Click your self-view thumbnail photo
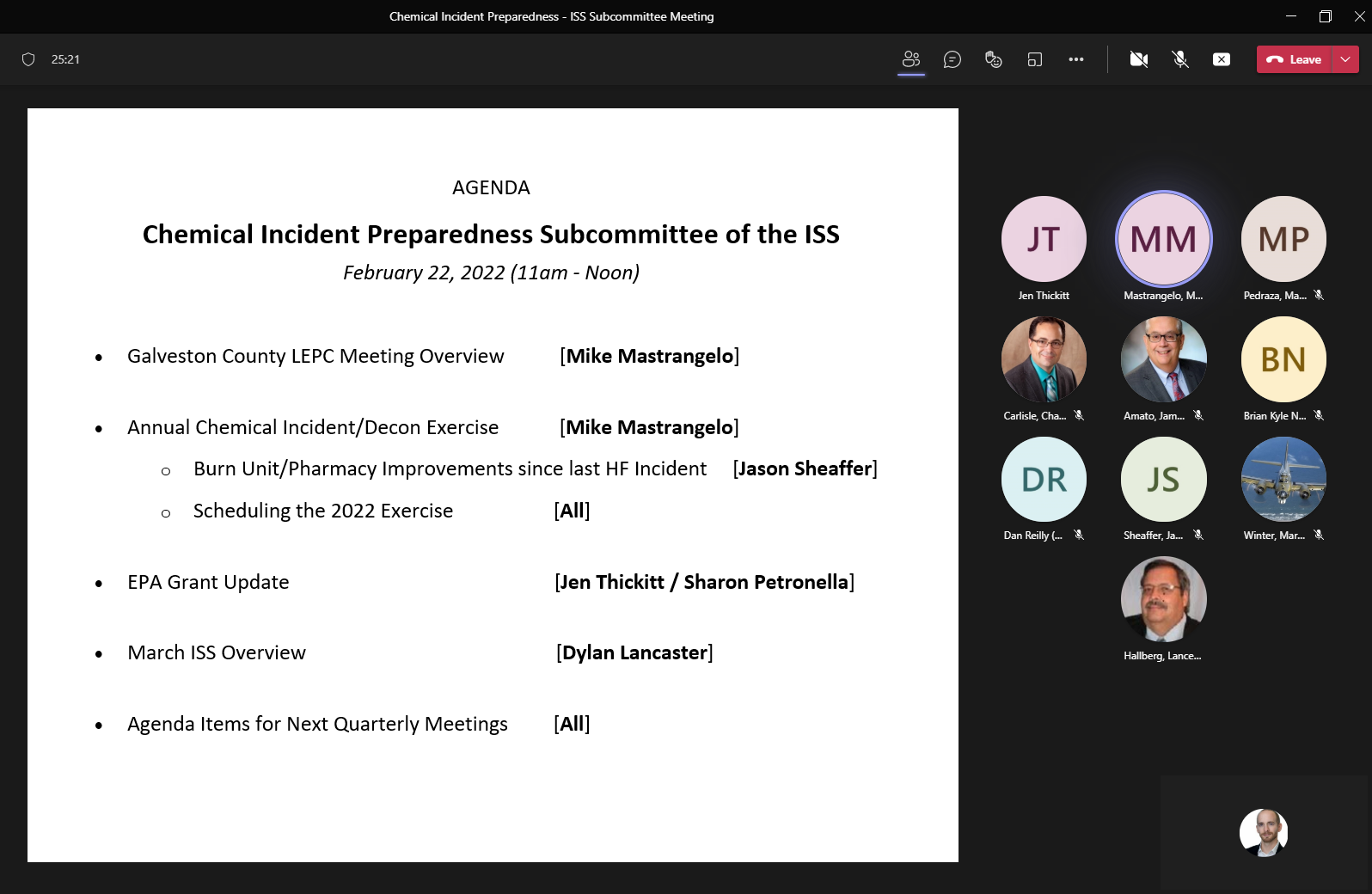1372x894 pixels. pyautogui.click(x=1263, y=832)
